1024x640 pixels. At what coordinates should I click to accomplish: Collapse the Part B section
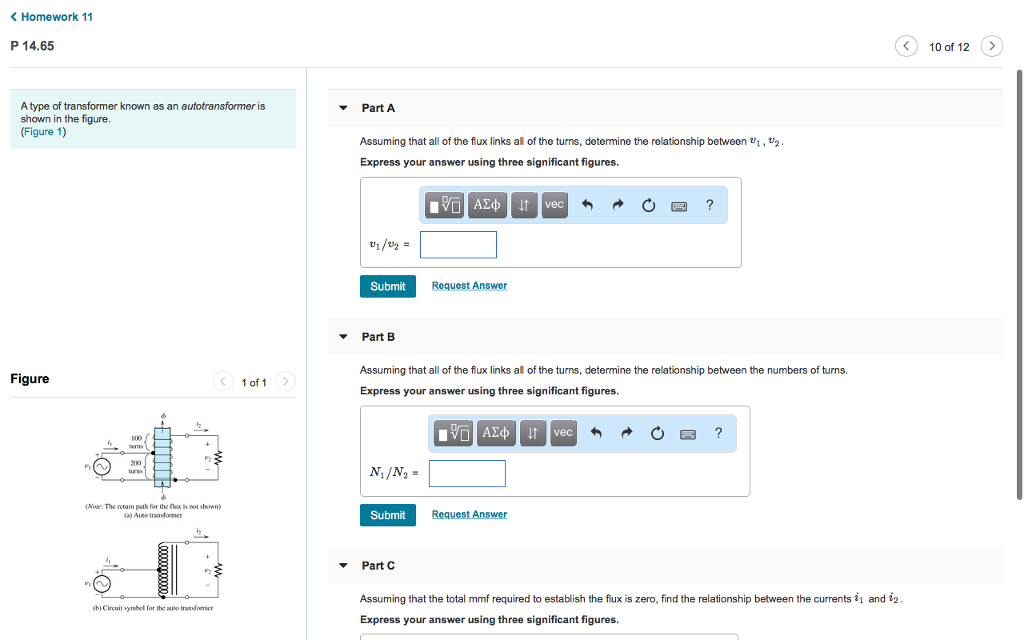click(343, 337)
